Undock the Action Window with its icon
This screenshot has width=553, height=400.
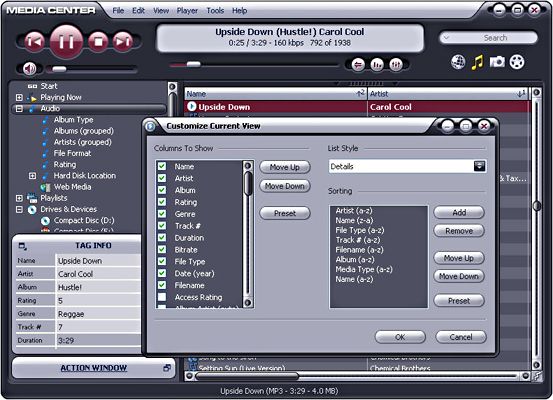(x=167, y=368)
